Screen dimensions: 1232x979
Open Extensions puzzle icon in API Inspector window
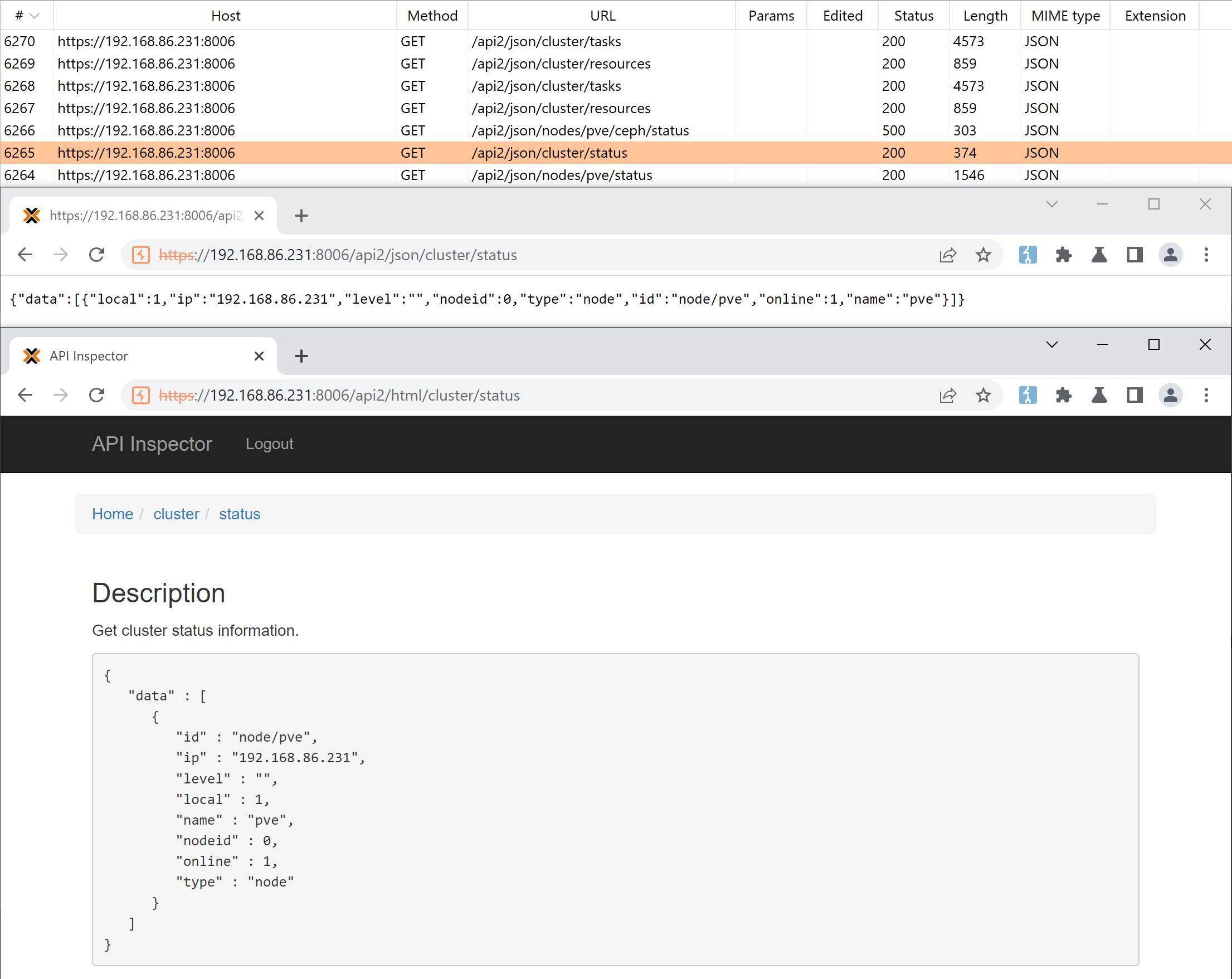[1063, 396]
